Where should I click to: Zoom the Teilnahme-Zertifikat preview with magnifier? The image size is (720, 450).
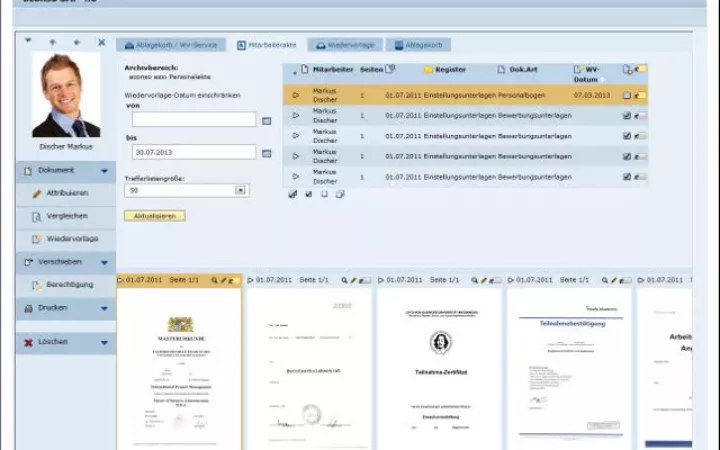click(x=474, y=280)
